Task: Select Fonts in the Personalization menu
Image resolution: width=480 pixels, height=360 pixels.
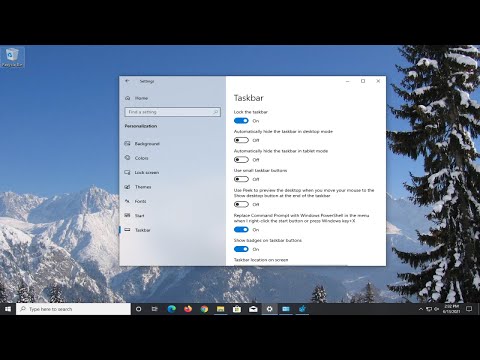Action: (x=172, y=201)
